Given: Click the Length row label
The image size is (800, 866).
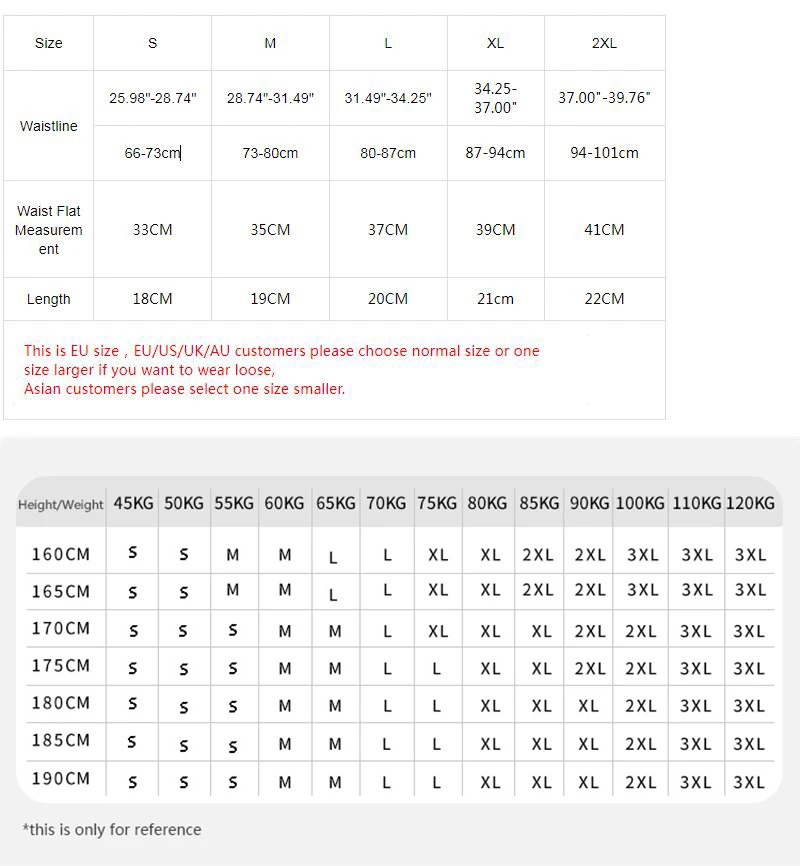Looking at the screenshot, I should tap(49, 299).
